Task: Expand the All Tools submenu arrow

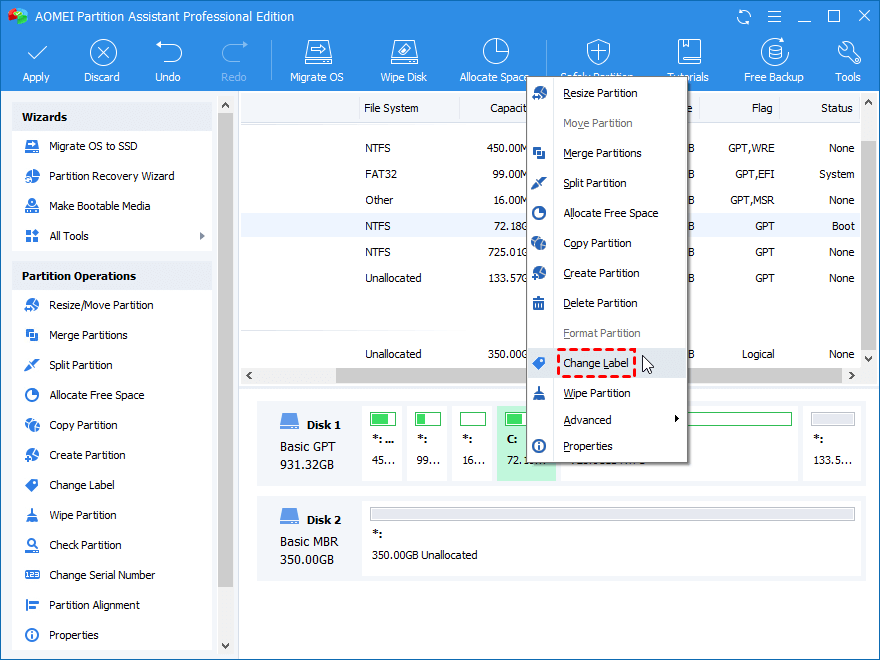Action: click(202, 236)
